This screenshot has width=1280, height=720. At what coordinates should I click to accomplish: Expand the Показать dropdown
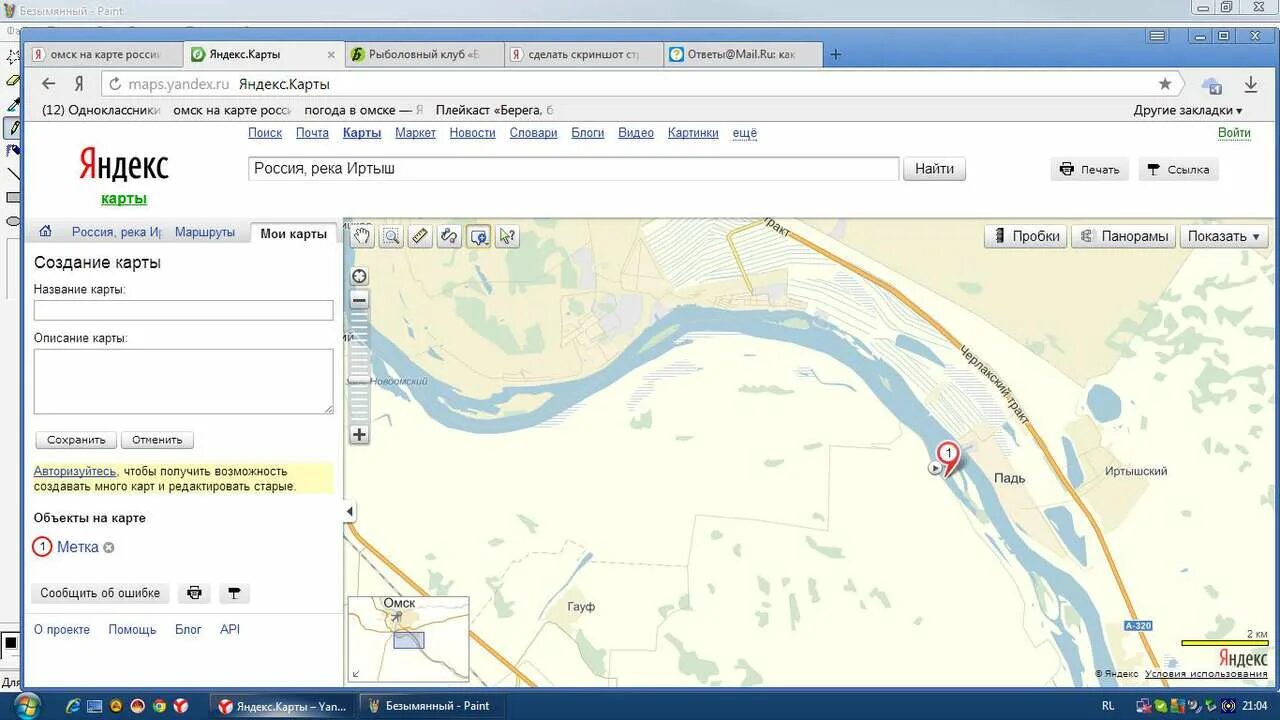click(x=1224, y=236)
